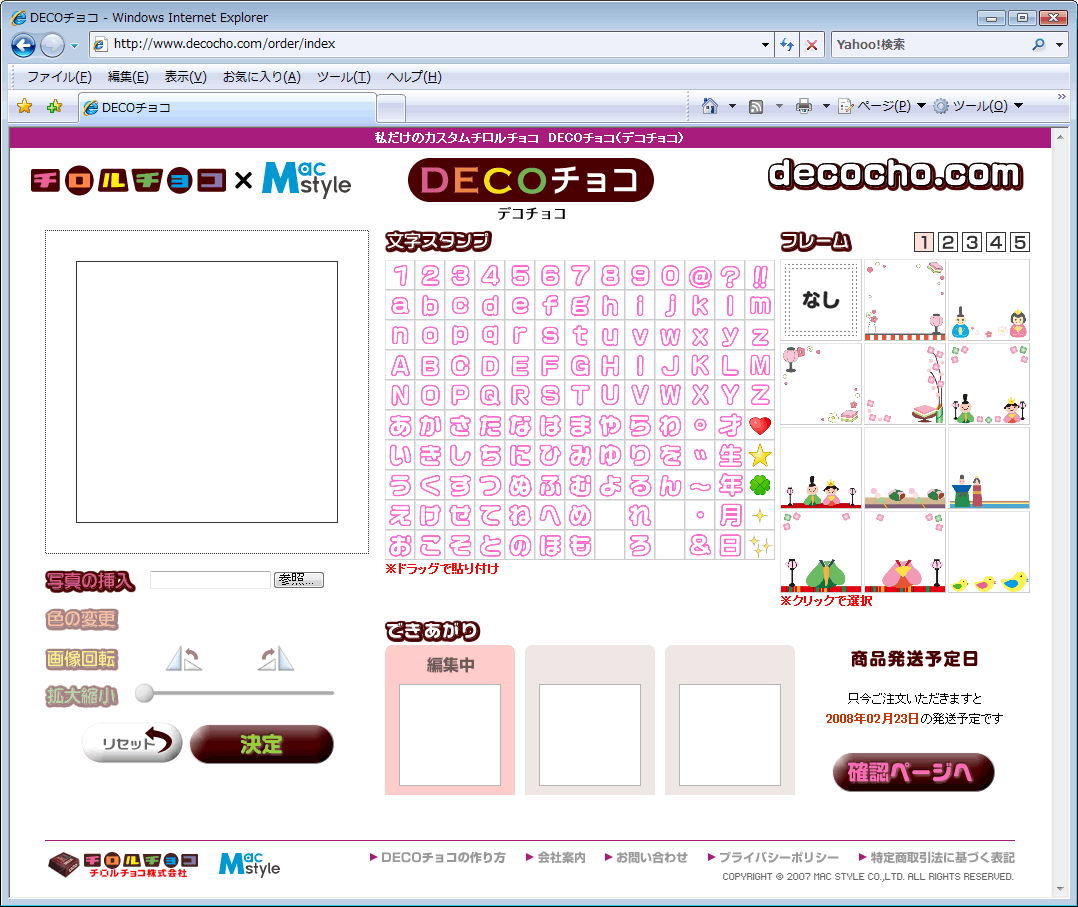The width and height of the screenshot is (1078, 907).
Task: Switch to frame page 2
Action: coord(947,242)
